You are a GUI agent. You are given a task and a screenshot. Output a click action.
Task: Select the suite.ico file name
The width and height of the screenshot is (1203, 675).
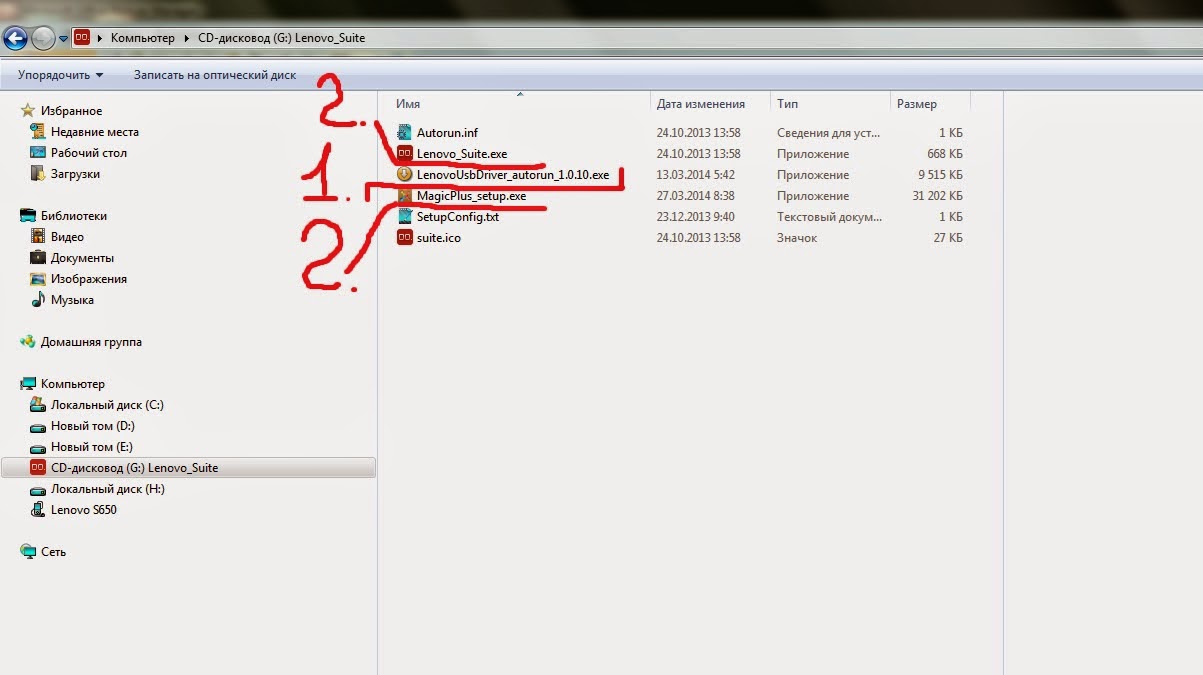tap(439, 238)
